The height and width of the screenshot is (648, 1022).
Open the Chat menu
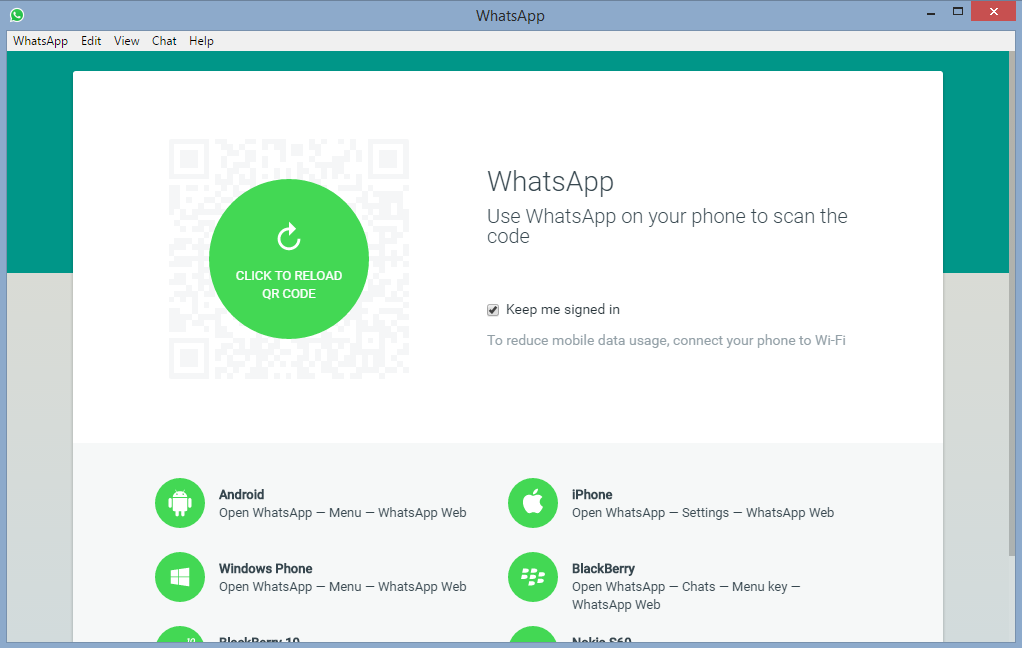[x=164, y=40]
